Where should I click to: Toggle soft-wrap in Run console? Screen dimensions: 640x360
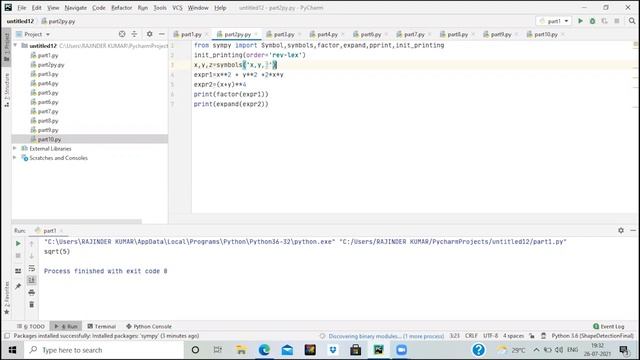point(31,268)
